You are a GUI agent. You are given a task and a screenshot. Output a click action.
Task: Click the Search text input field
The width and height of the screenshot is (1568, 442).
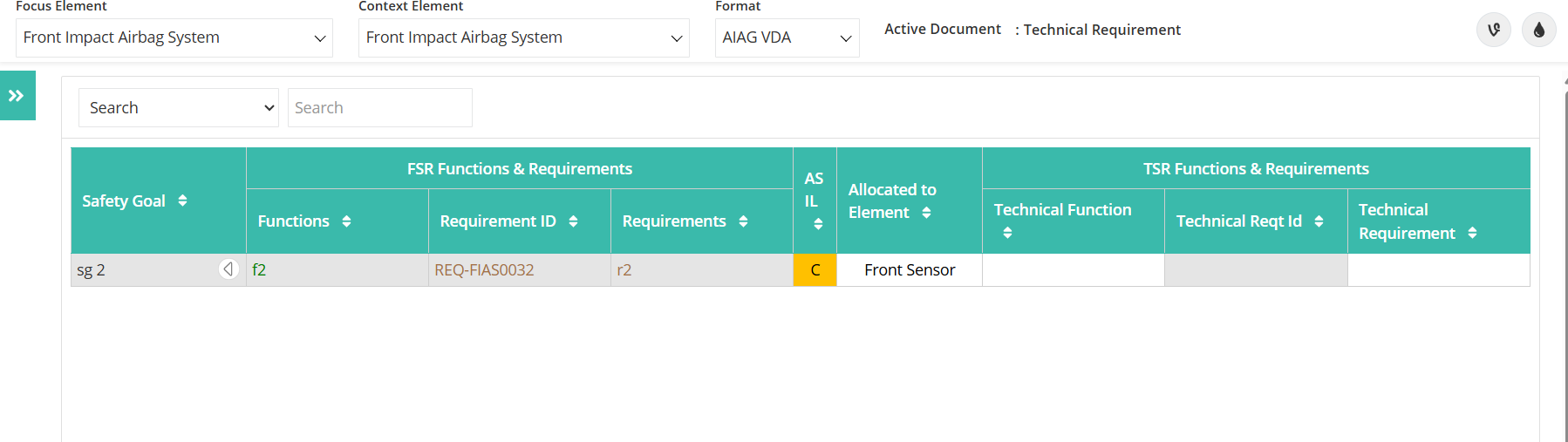coord(380,107)
